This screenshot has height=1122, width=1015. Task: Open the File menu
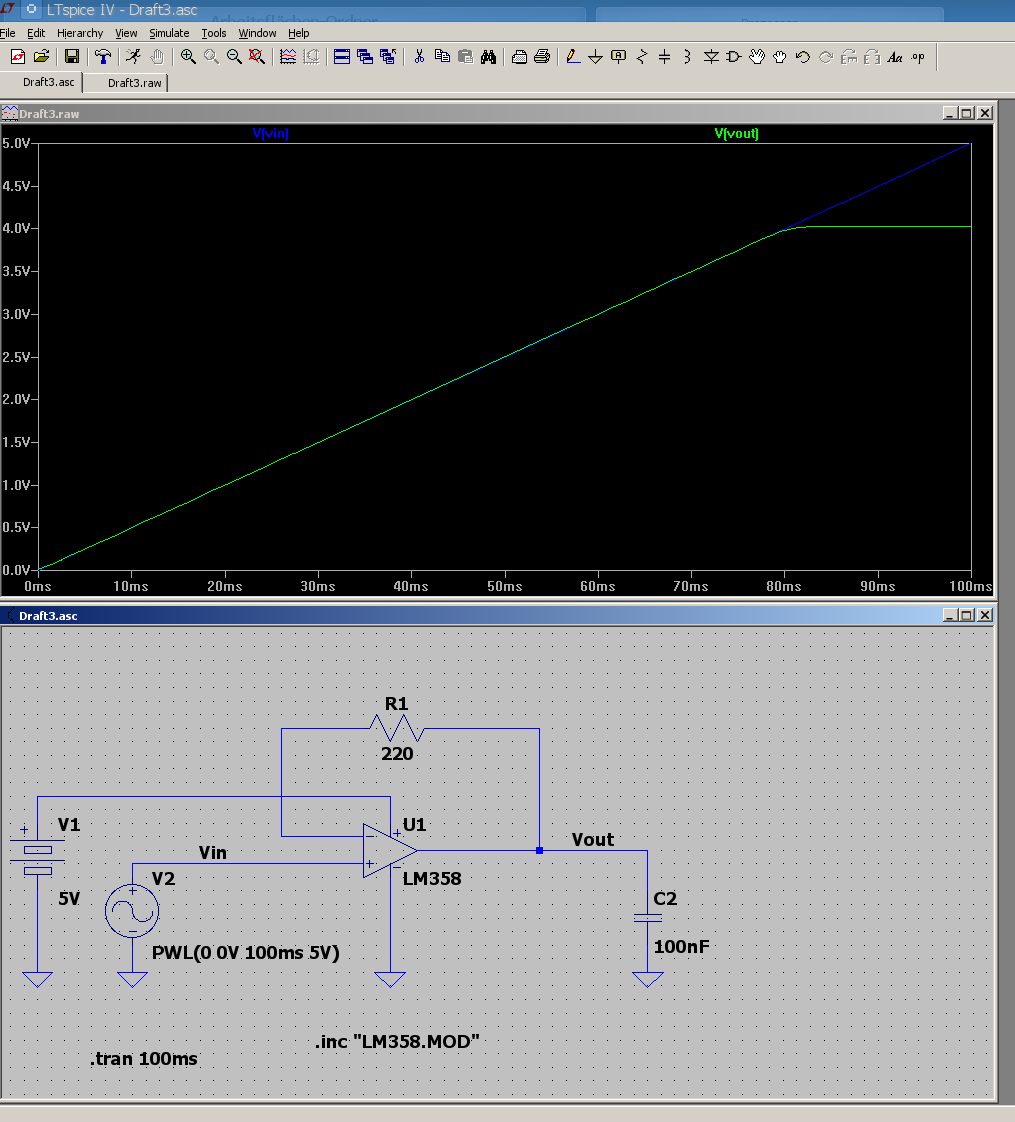pos(8,33)
